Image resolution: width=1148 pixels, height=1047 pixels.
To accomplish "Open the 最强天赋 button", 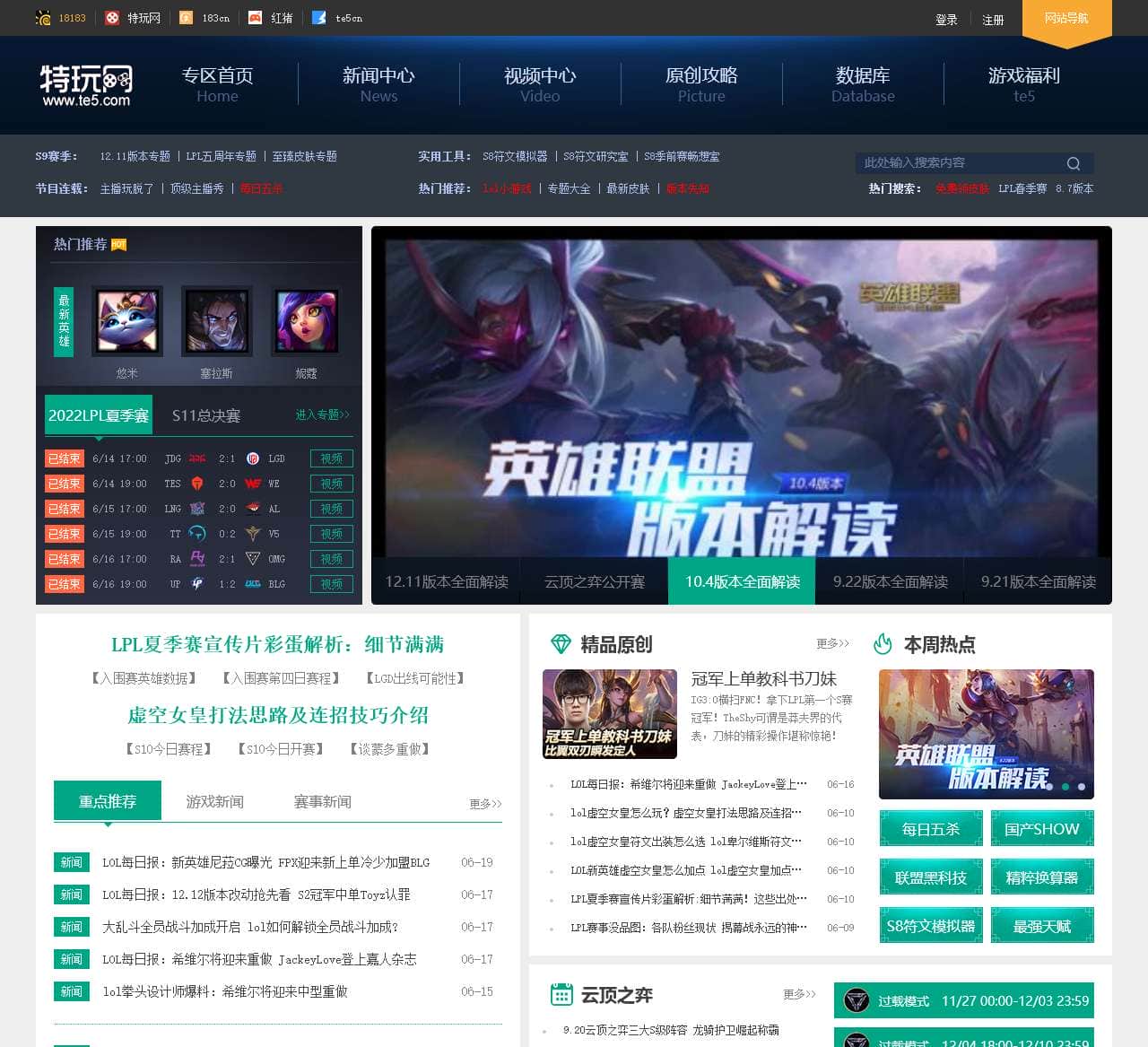I will tap(1042, 926).
